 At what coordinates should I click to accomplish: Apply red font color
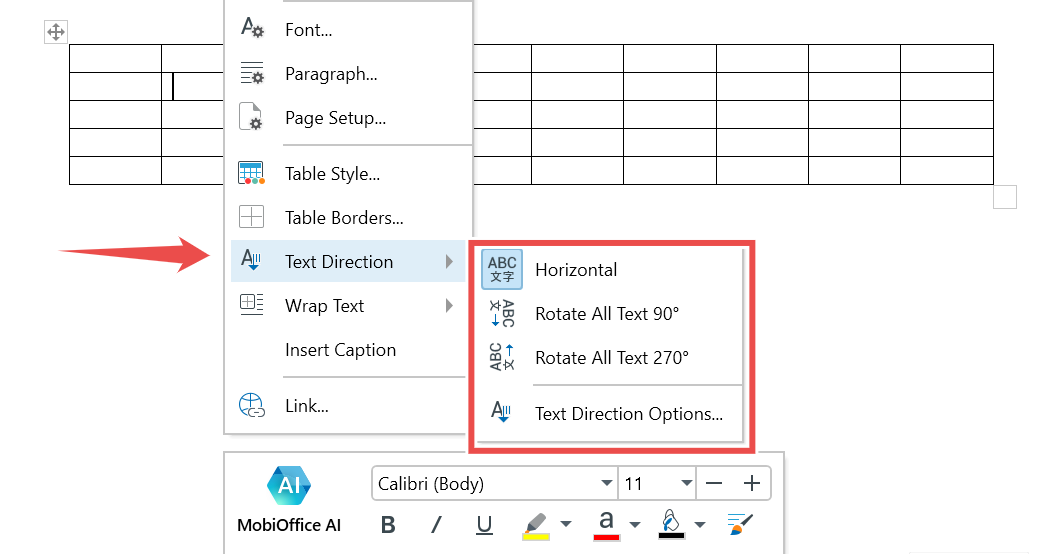(x=606, y=526)
